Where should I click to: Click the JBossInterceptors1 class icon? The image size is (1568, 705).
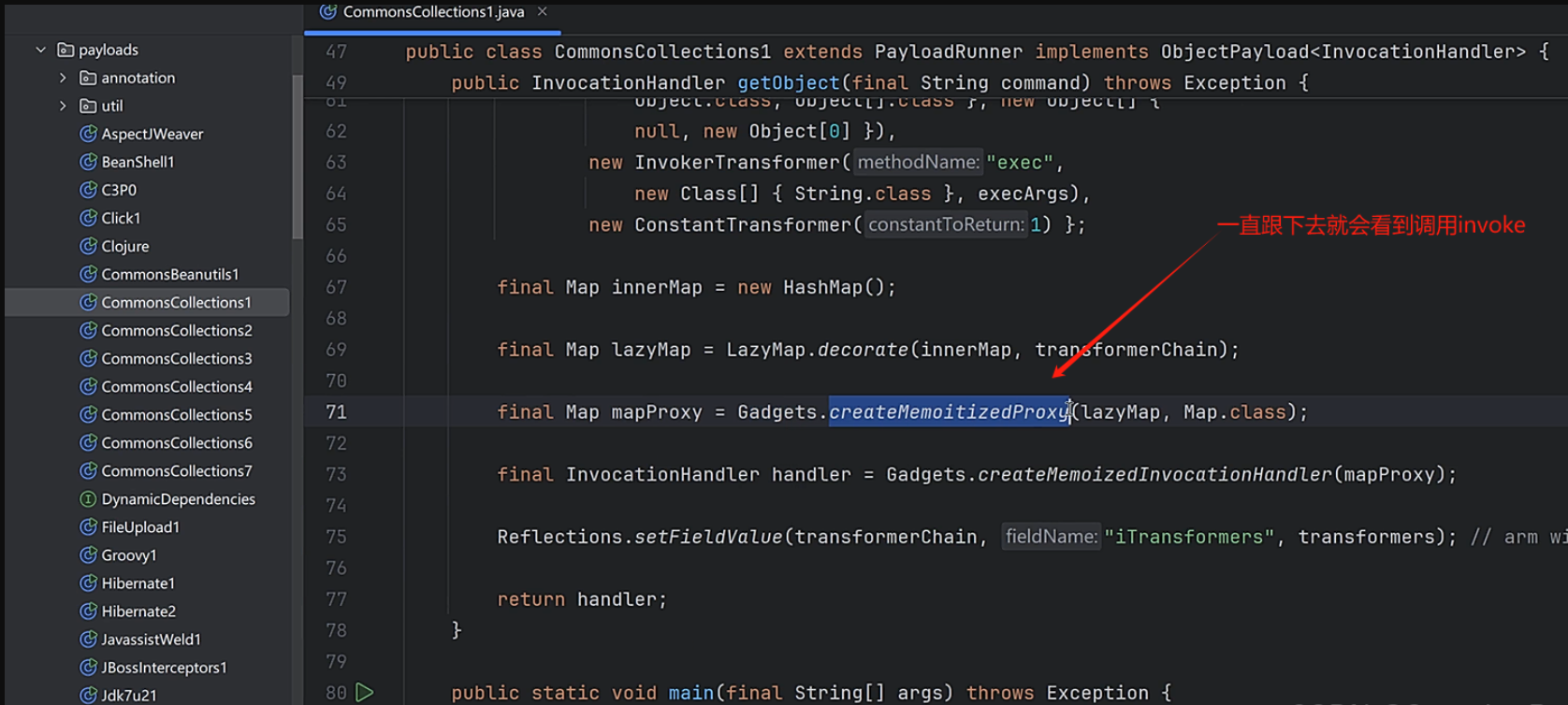pyautogui.click(x=88, y=667)
